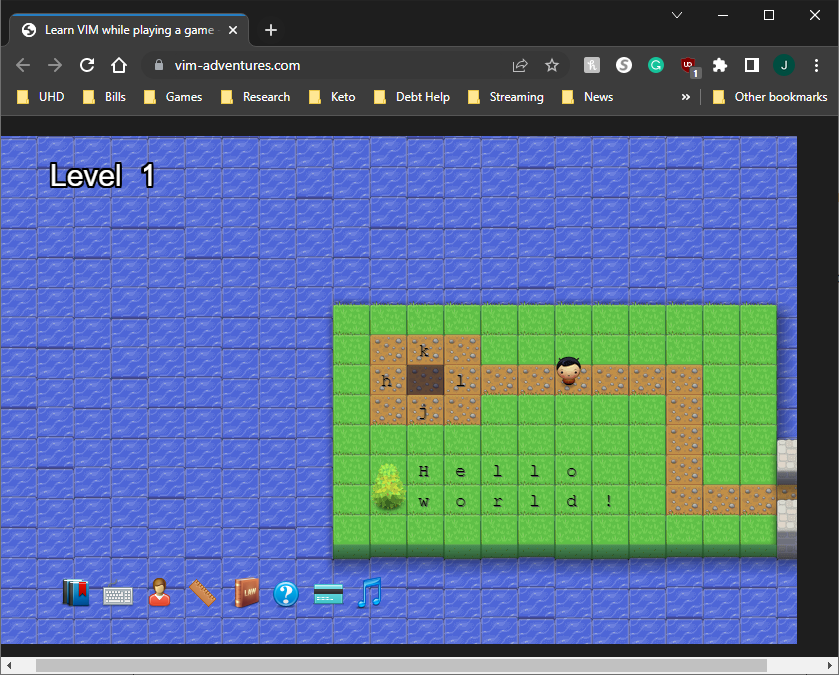839x675 pixels.
Task: Click the 'j' key tile
Action: pos(424,411)
